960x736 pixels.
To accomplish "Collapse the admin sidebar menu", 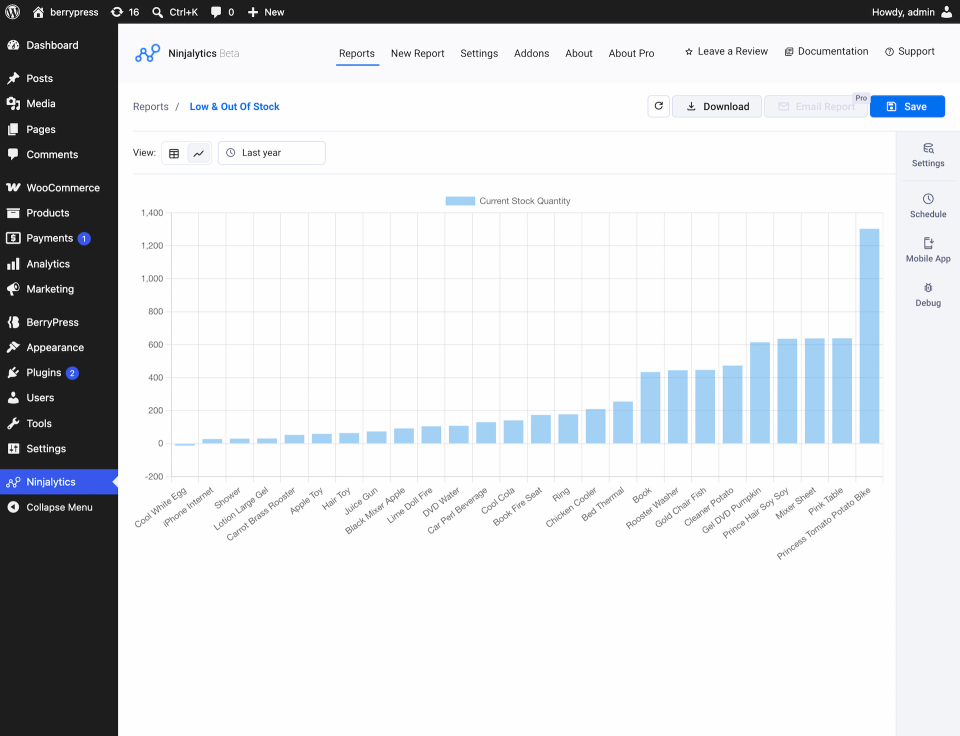I will pyautogui.click(x=59, y=507).
